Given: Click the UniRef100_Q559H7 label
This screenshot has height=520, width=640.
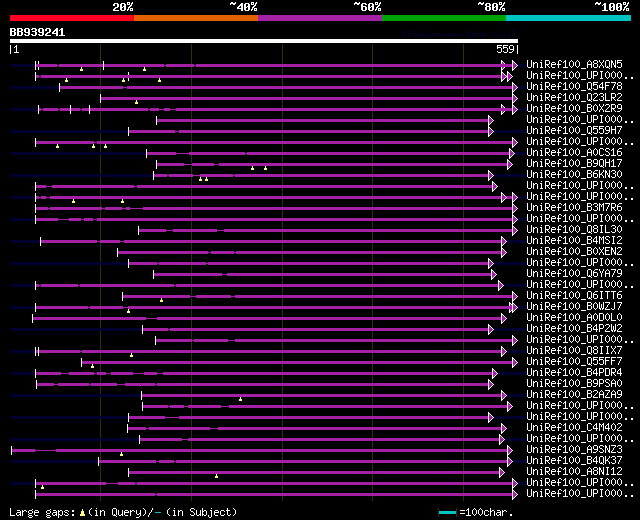Looking at the screenshot, I should [x=574, y=131].
